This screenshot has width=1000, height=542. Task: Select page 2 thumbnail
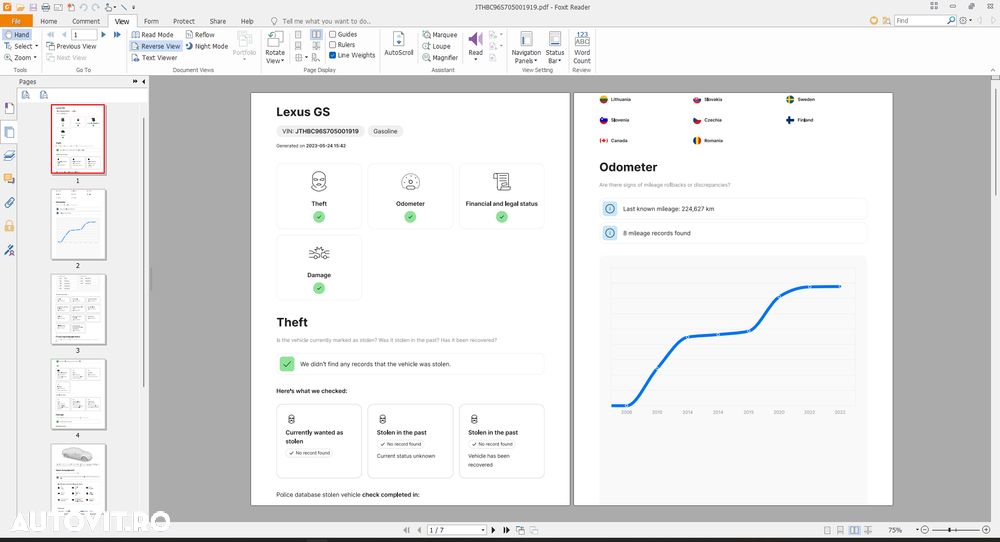point(78,224)
